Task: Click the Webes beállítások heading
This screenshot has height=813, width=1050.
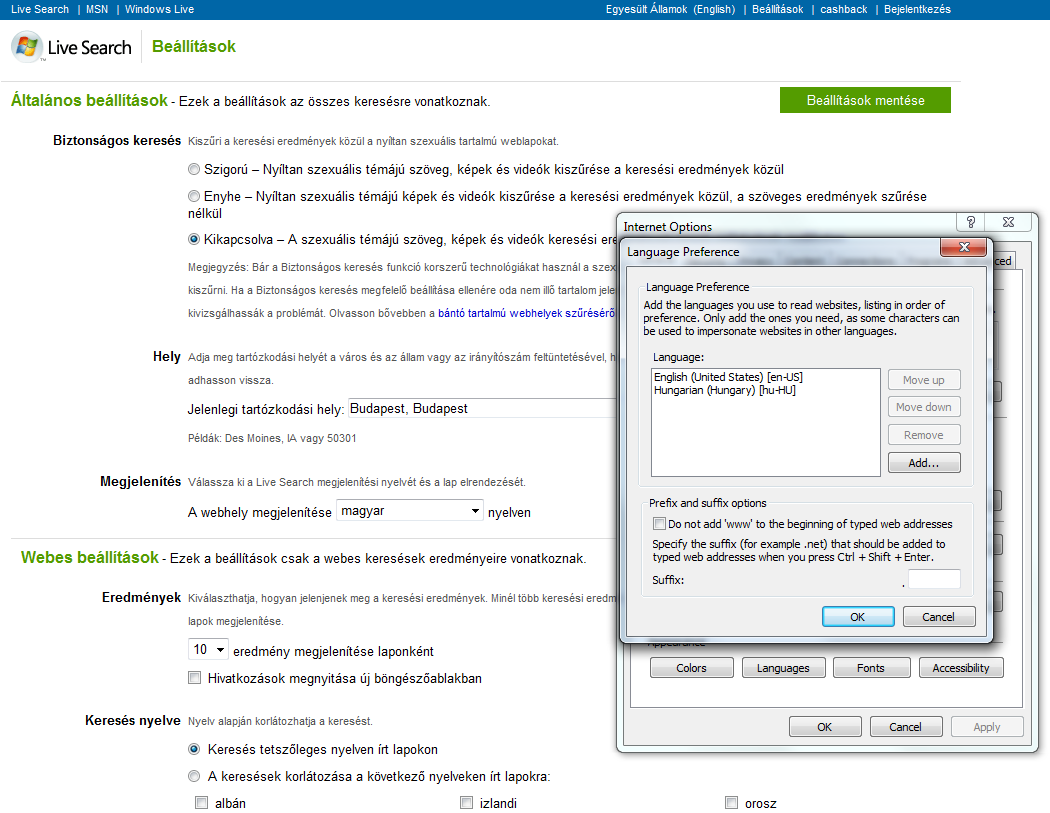Action: tap(90, 557)
